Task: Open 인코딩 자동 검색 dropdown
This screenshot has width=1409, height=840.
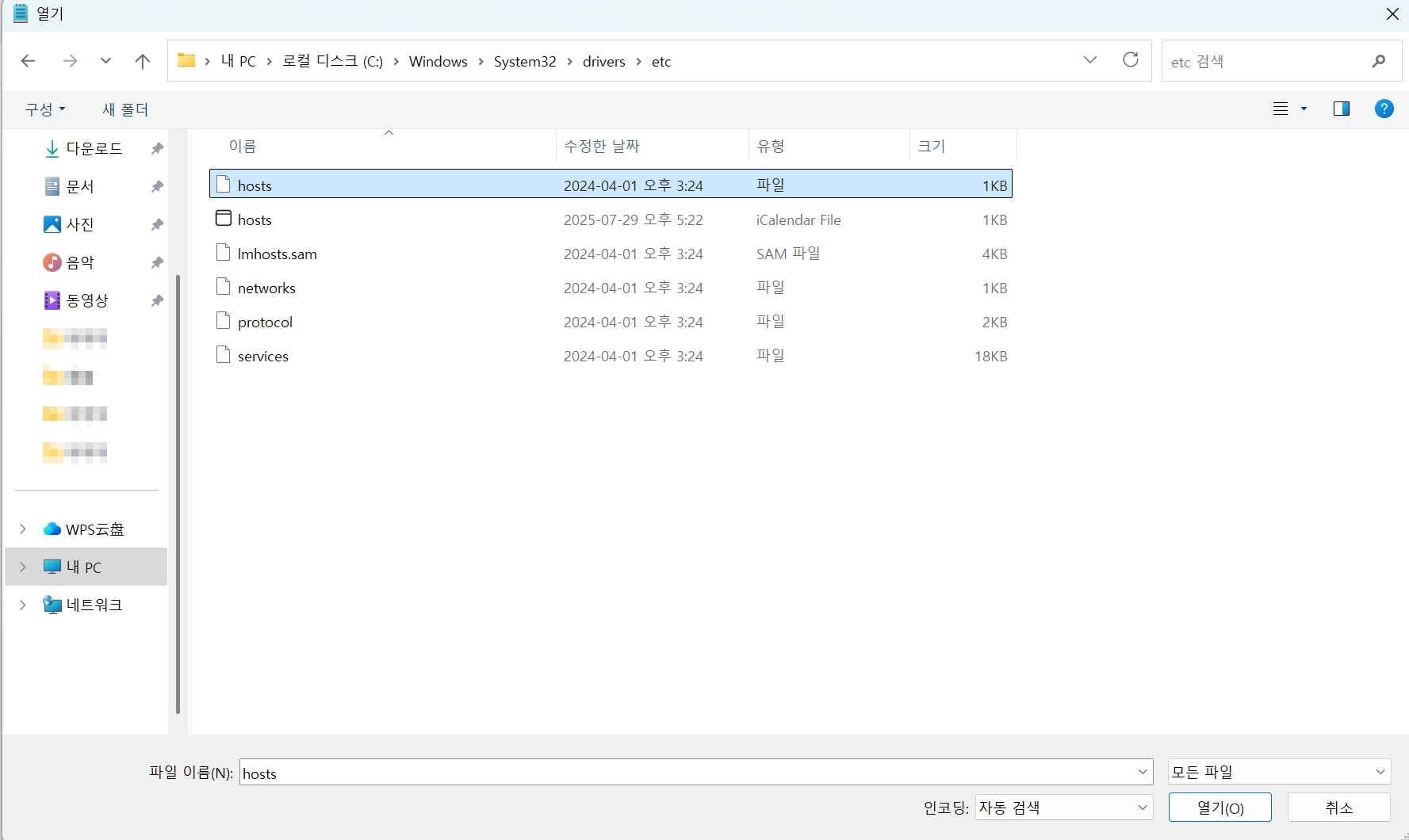Action: click(1063, 808)
